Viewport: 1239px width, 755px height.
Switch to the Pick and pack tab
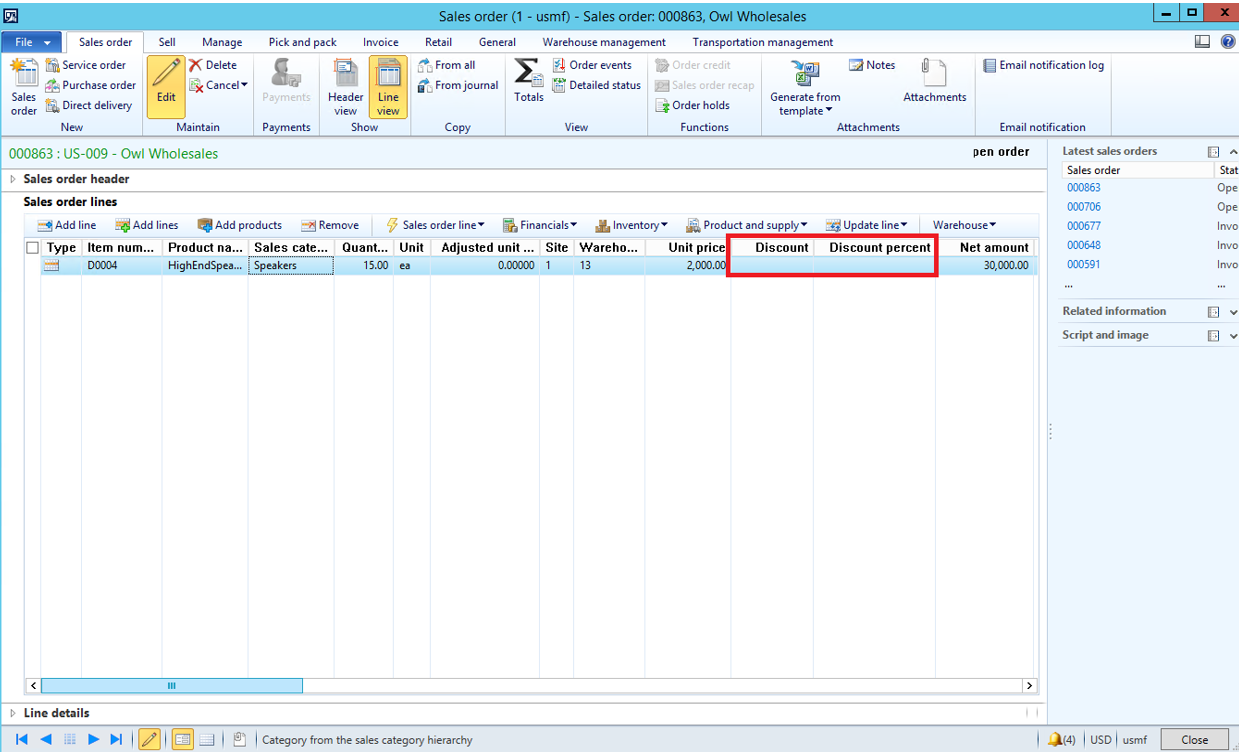point(302,42)
